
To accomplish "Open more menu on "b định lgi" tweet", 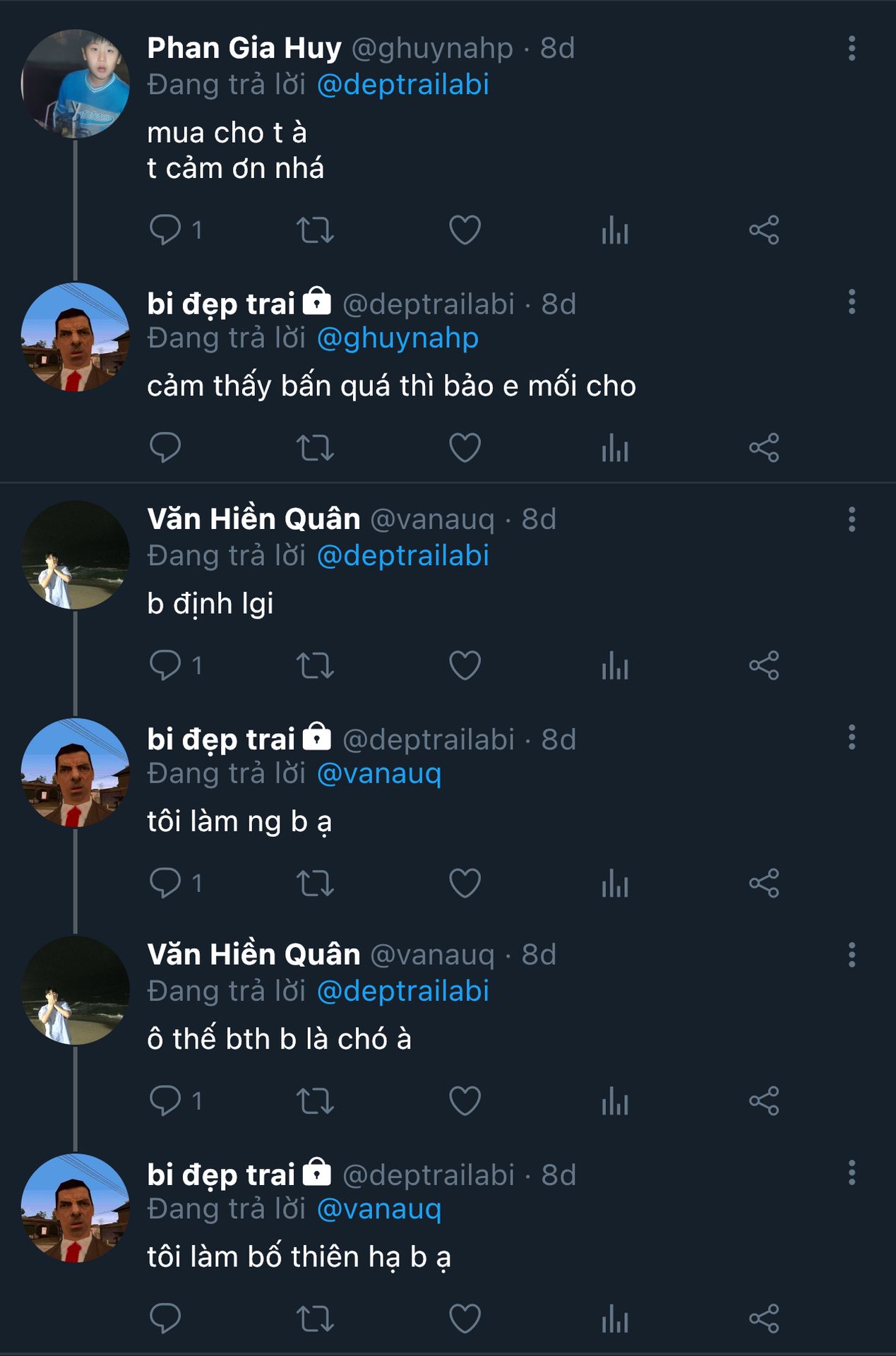I will pyautogui.click(x=852, y=520).
